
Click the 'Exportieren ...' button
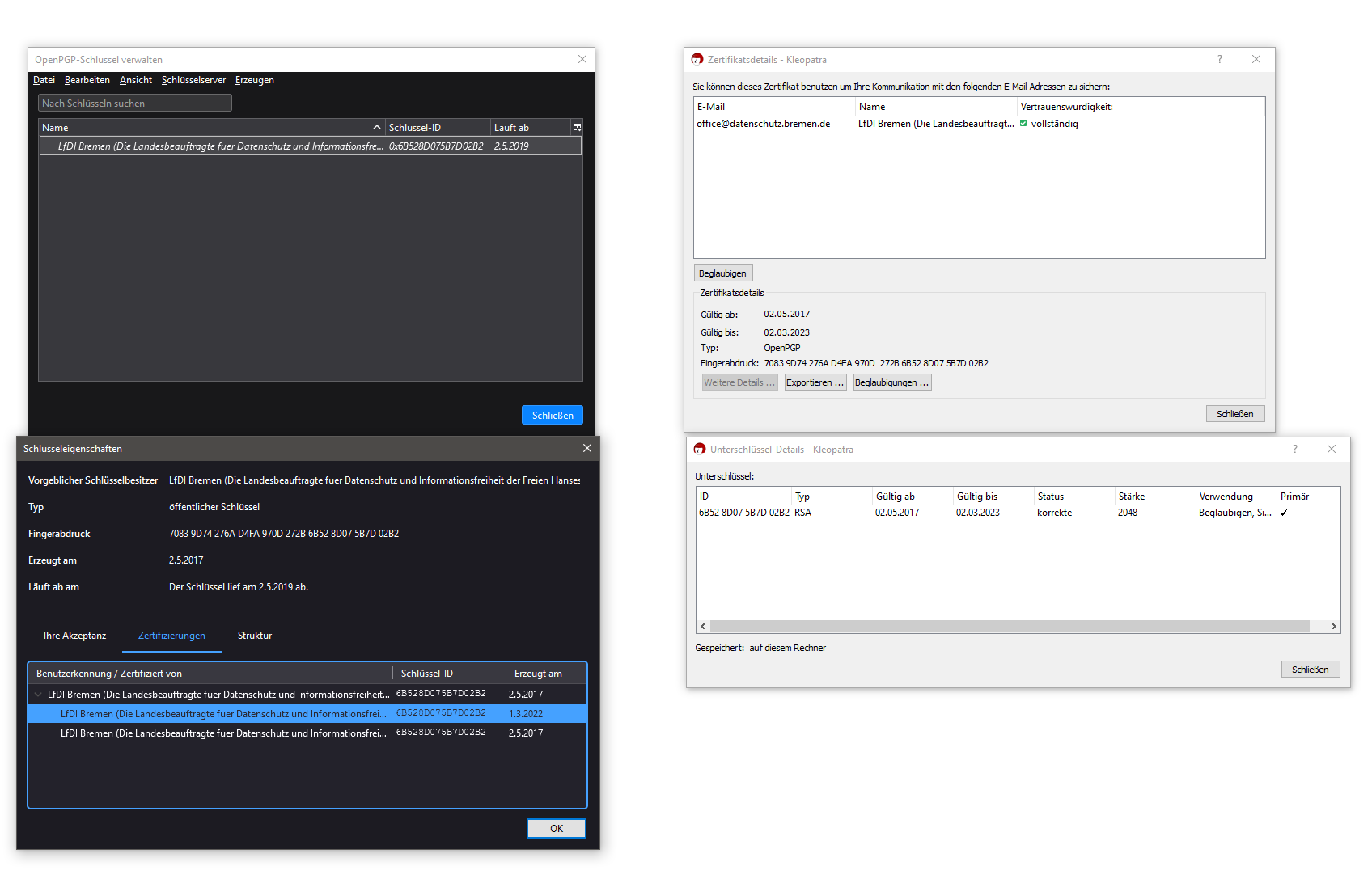[815, 382]
